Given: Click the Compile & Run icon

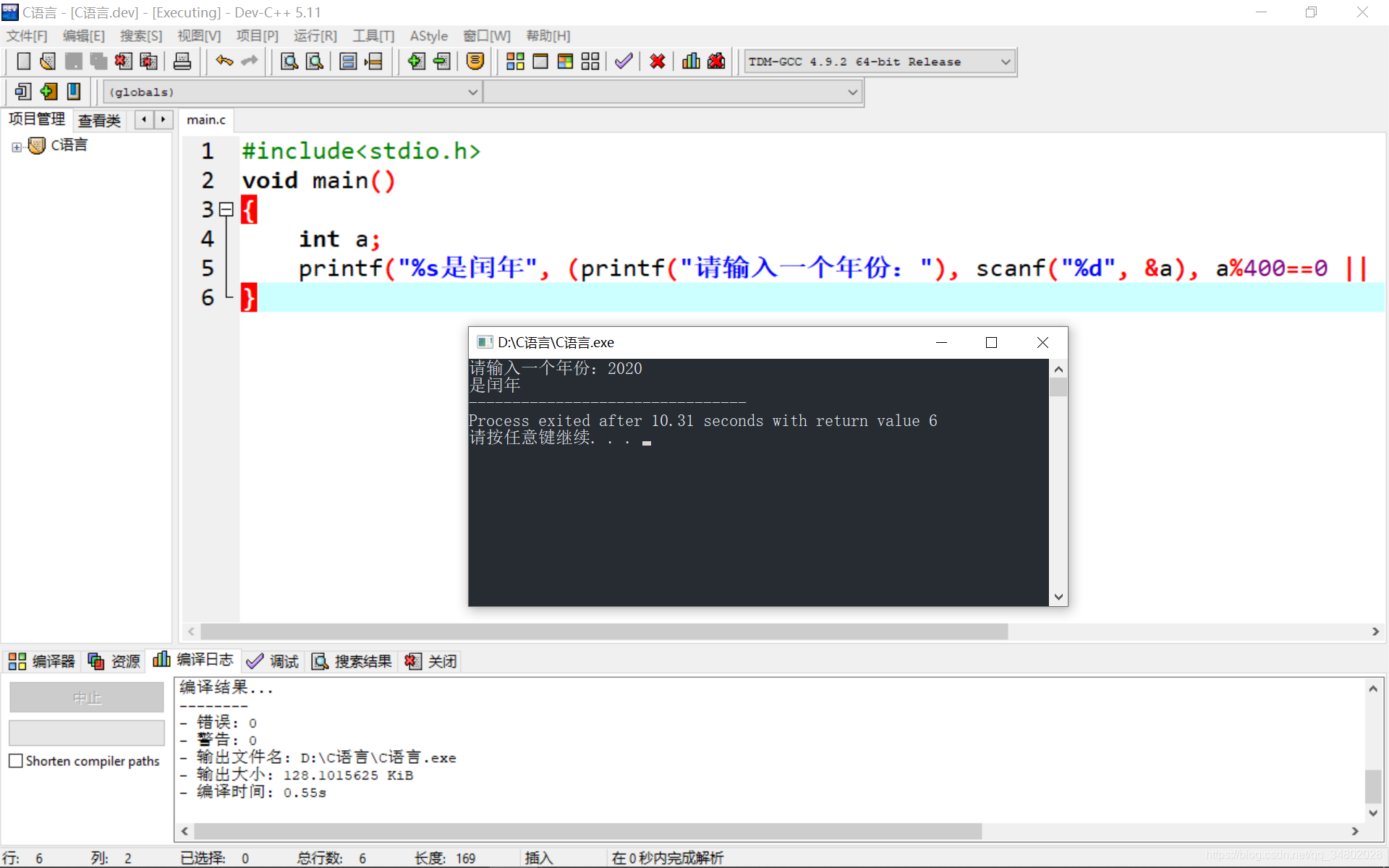Looking at the screenshot, I should click(565, 61).
